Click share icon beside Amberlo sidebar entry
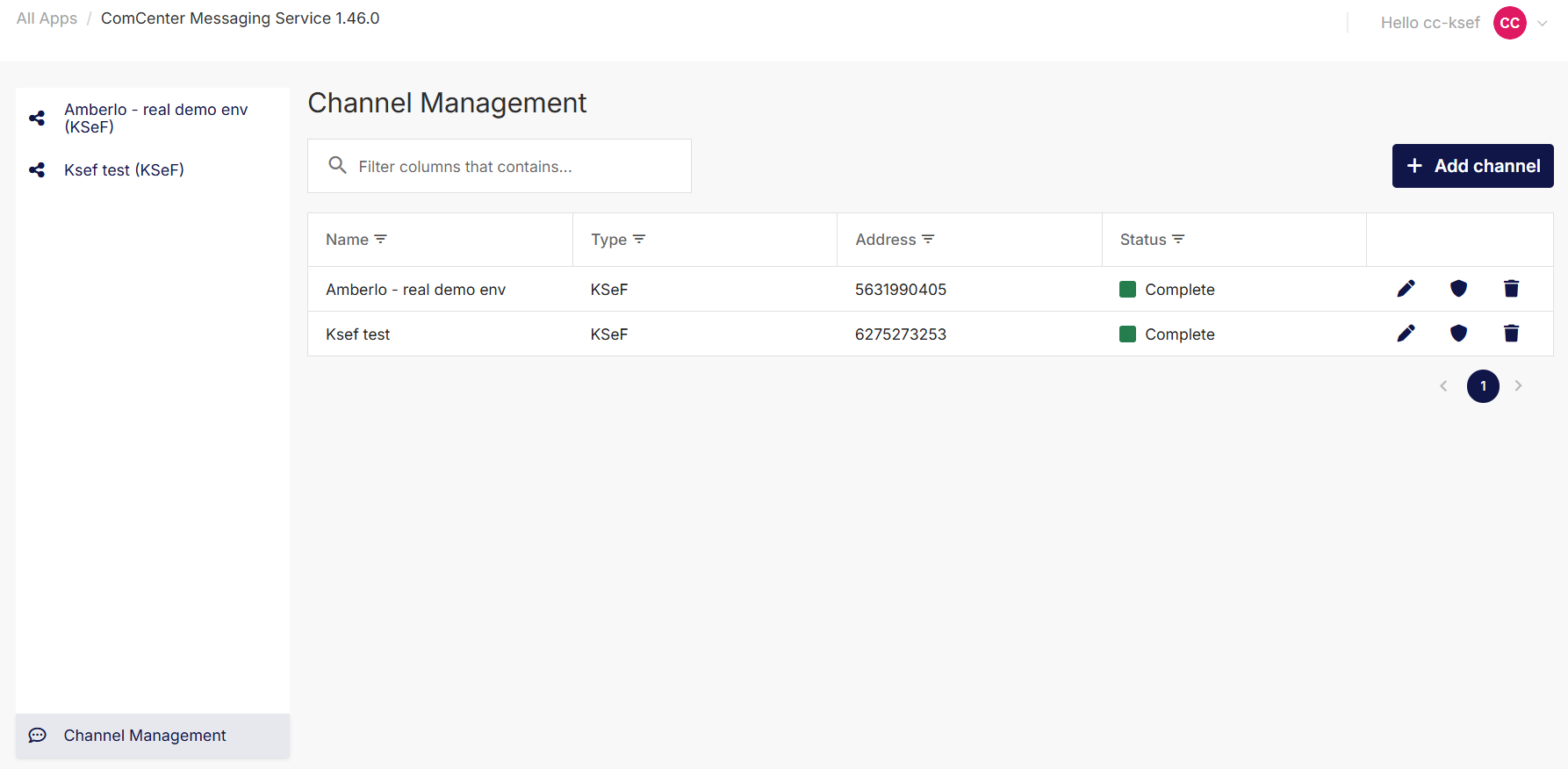The image size is (1568, 769). pyautogui.click(x=37, y=118)
